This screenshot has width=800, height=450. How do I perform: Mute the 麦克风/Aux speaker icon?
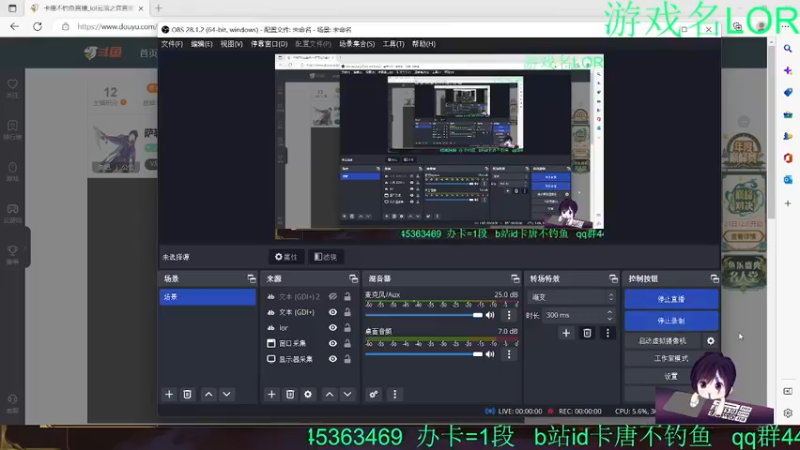click(490, 315)
